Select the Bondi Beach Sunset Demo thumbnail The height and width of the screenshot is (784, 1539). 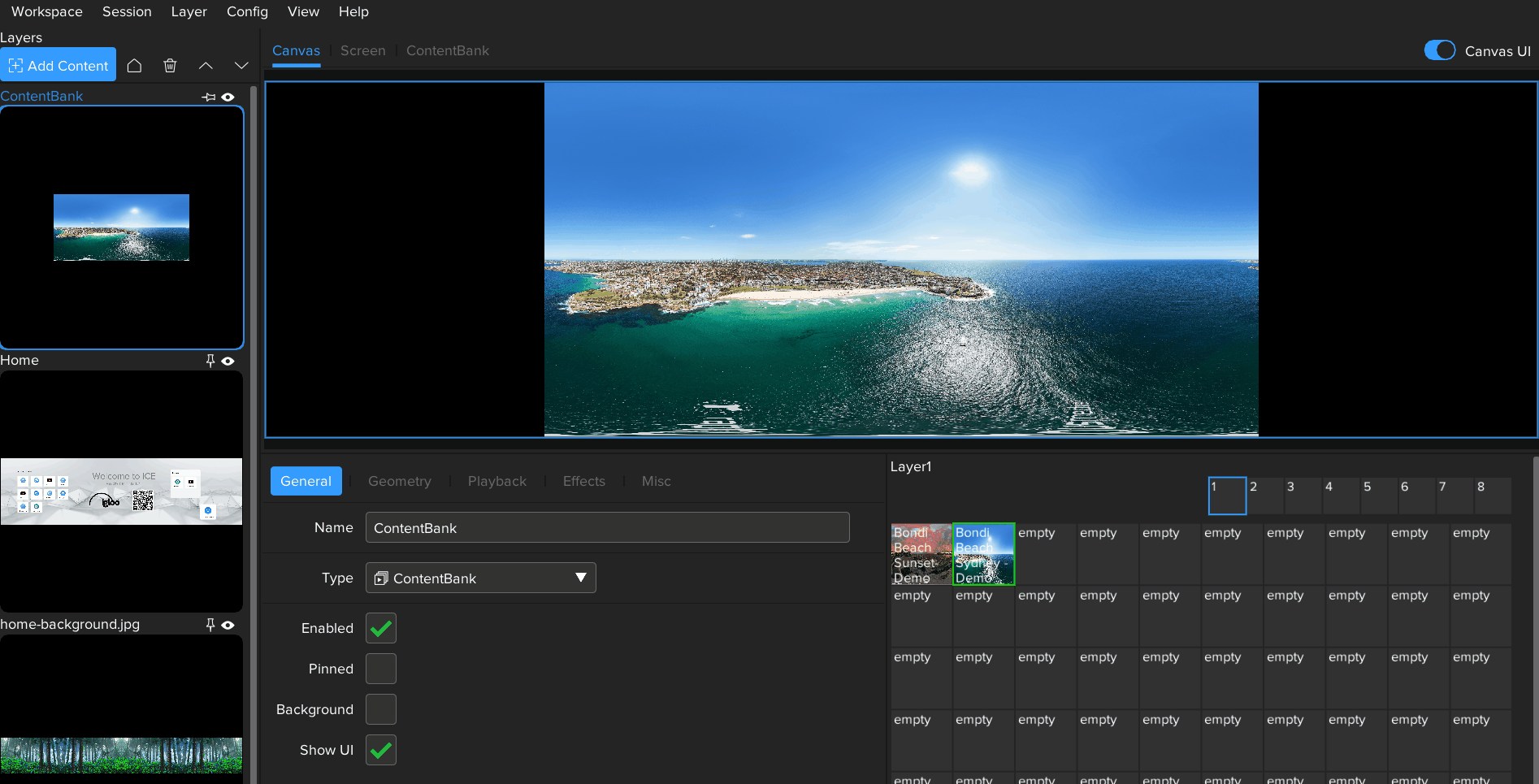tap(921, 554)
